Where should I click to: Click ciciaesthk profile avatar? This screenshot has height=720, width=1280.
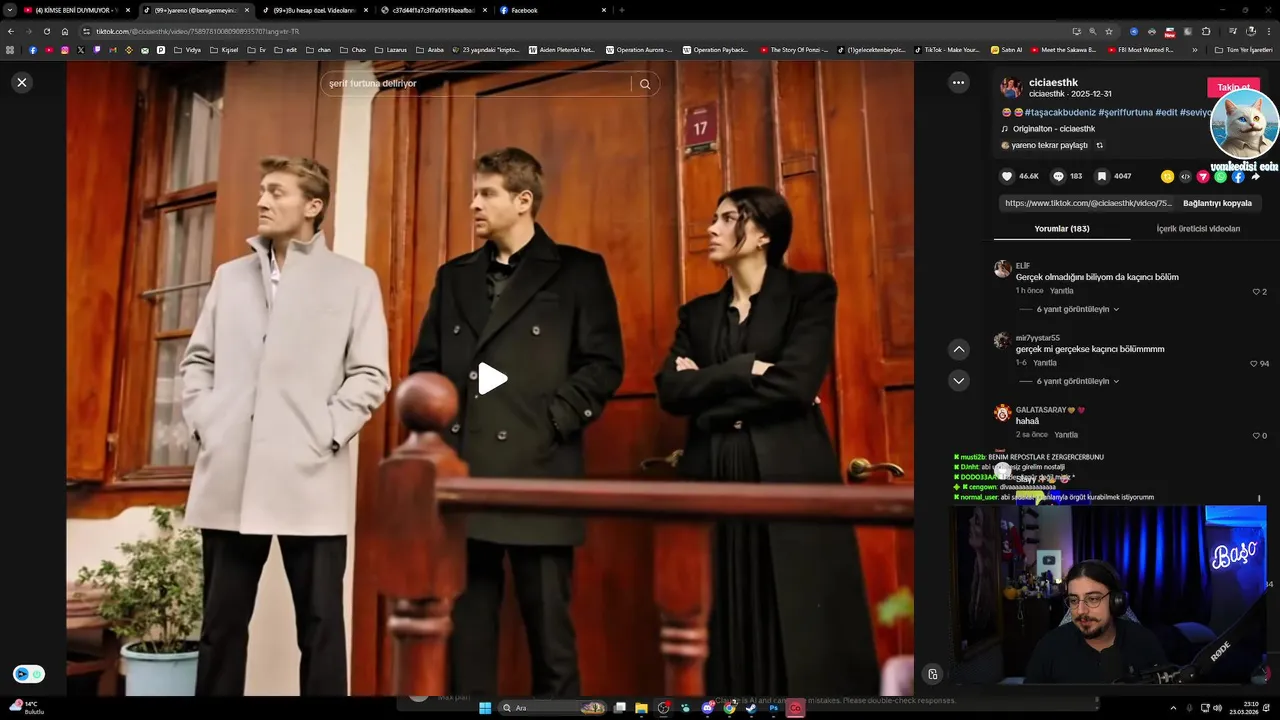pyautogui.click(x=1011, y=87)
